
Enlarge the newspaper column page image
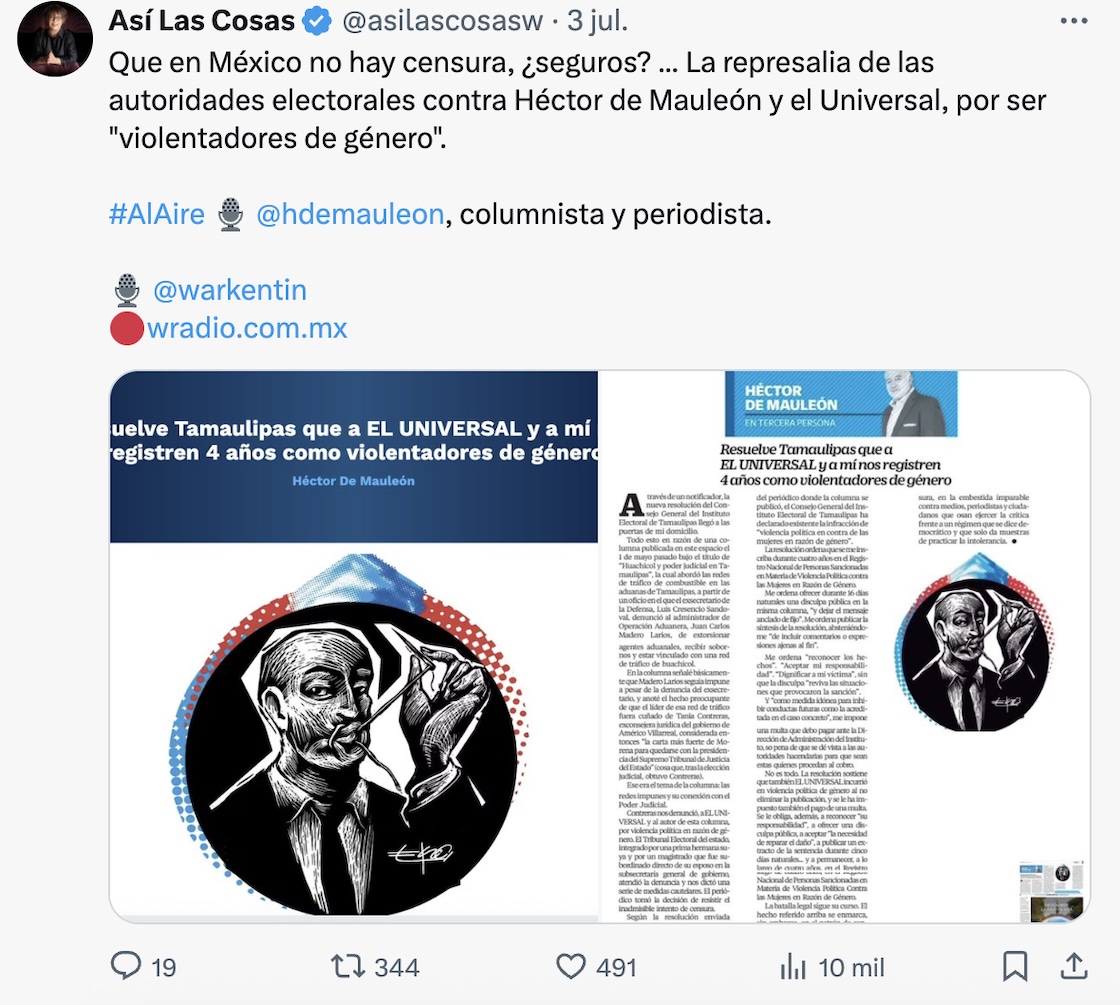pyautogui.click(x=844, y=646)
